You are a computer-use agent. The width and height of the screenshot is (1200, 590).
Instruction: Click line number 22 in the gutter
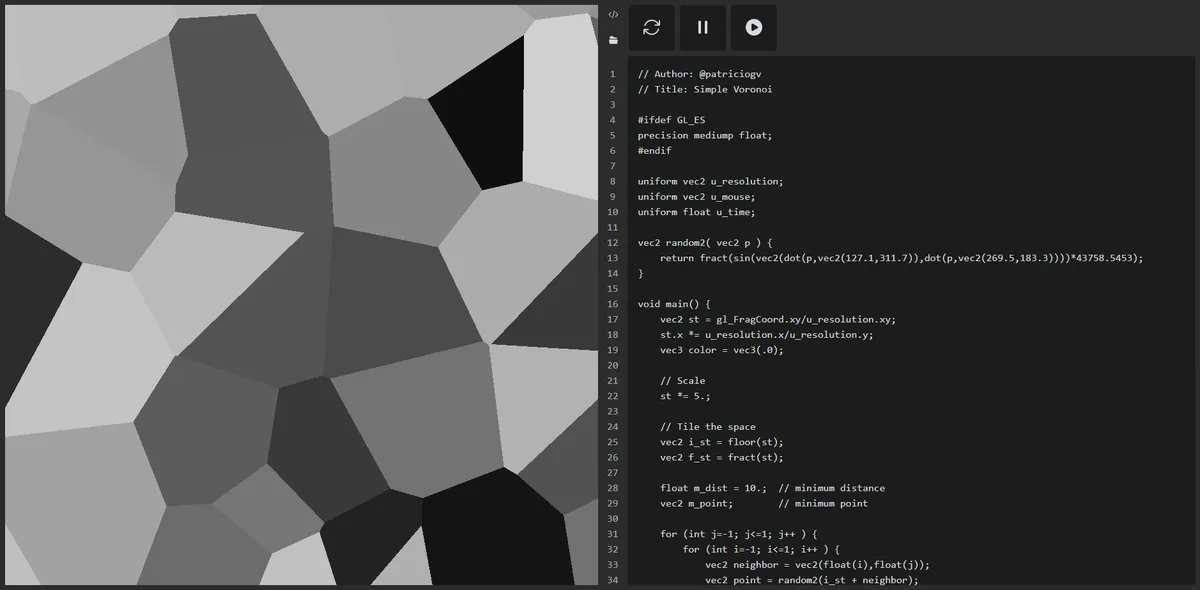[611, 396]
